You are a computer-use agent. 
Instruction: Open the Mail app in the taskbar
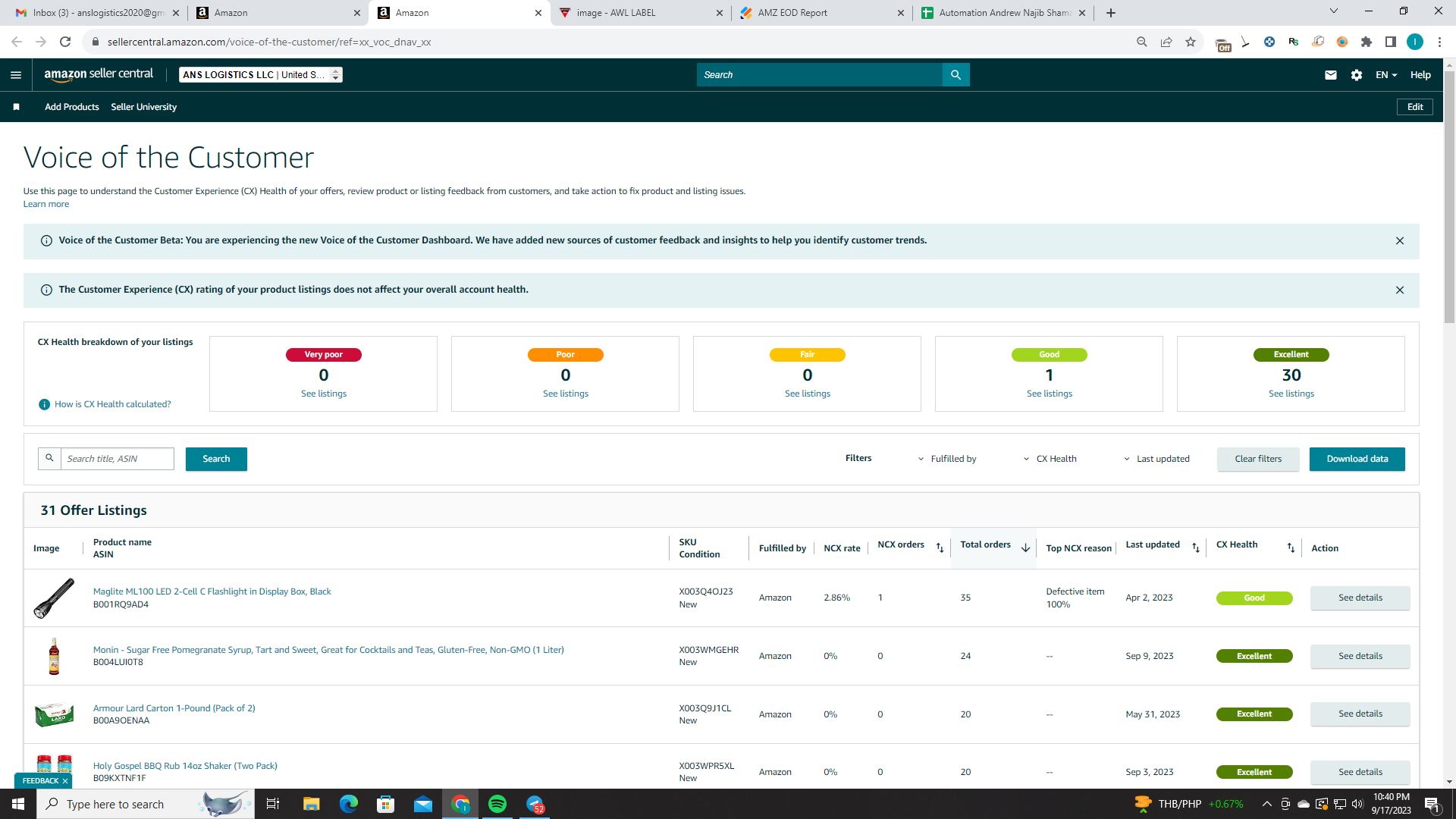pos(423,804)
